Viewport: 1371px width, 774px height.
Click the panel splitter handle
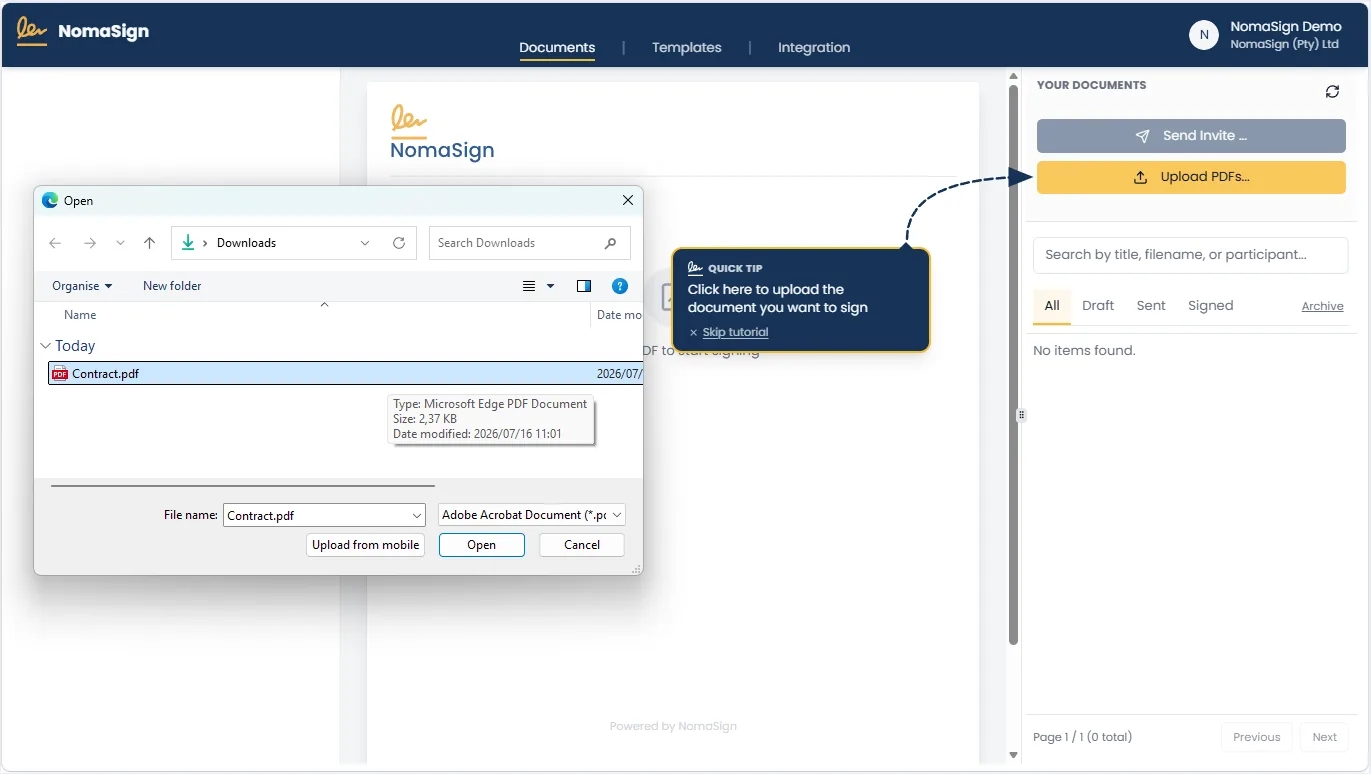(x=1021, y=415)
